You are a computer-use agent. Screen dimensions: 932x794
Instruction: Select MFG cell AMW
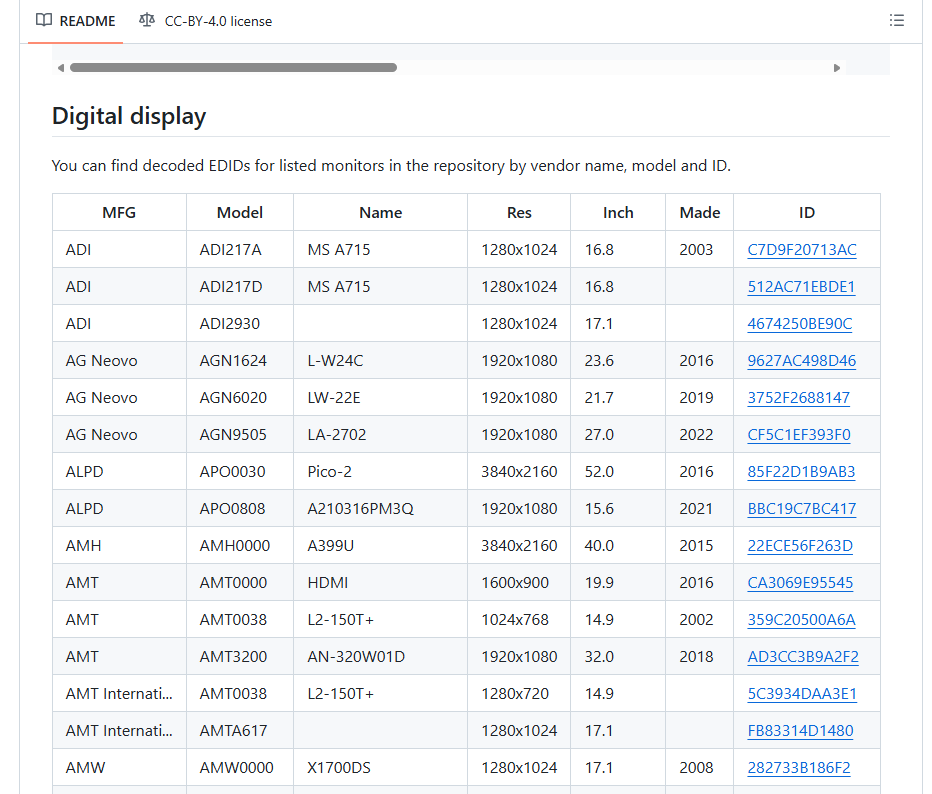tap(119, 767)
